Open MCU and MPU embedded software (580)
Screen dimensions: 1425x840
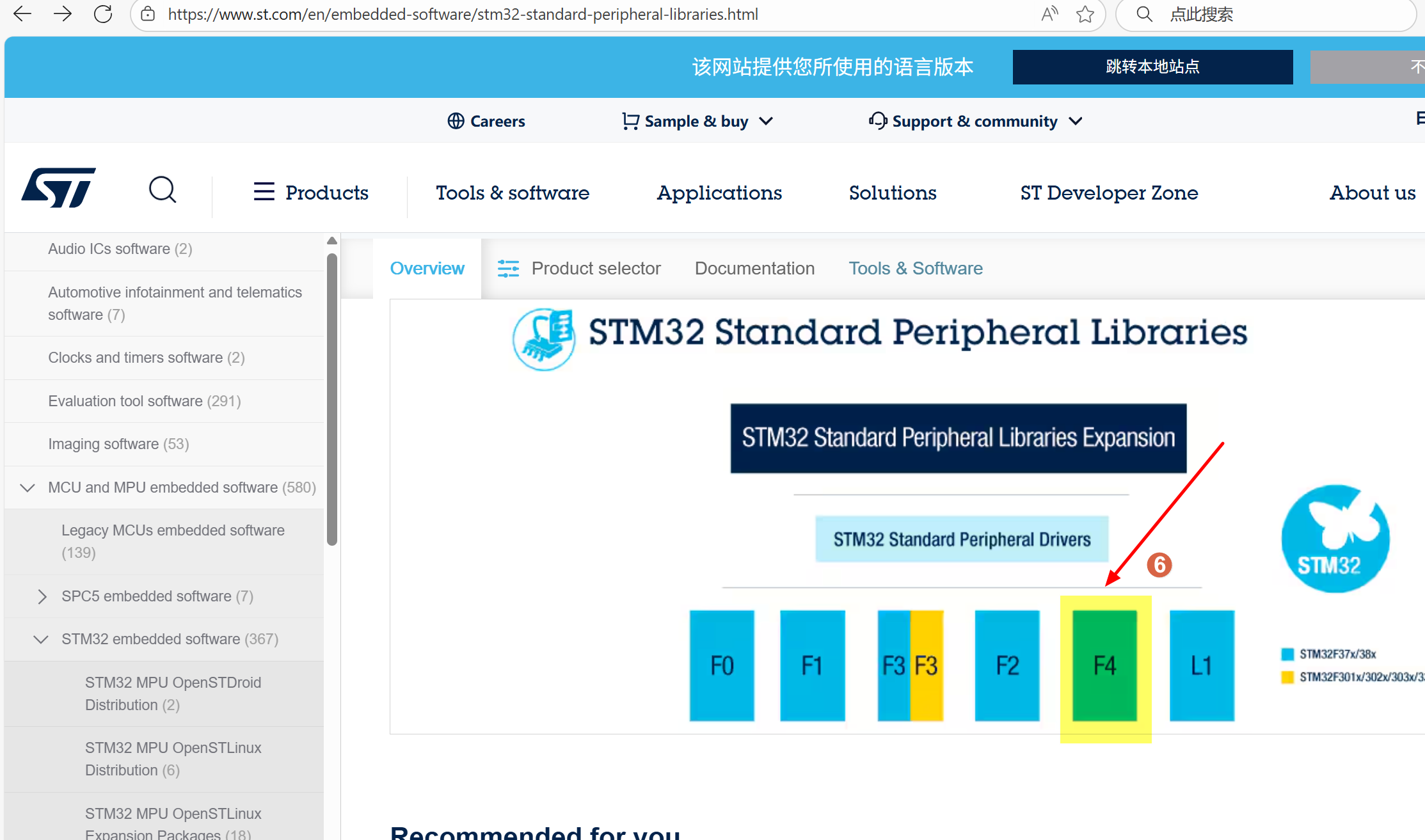[x=182, y=488]
